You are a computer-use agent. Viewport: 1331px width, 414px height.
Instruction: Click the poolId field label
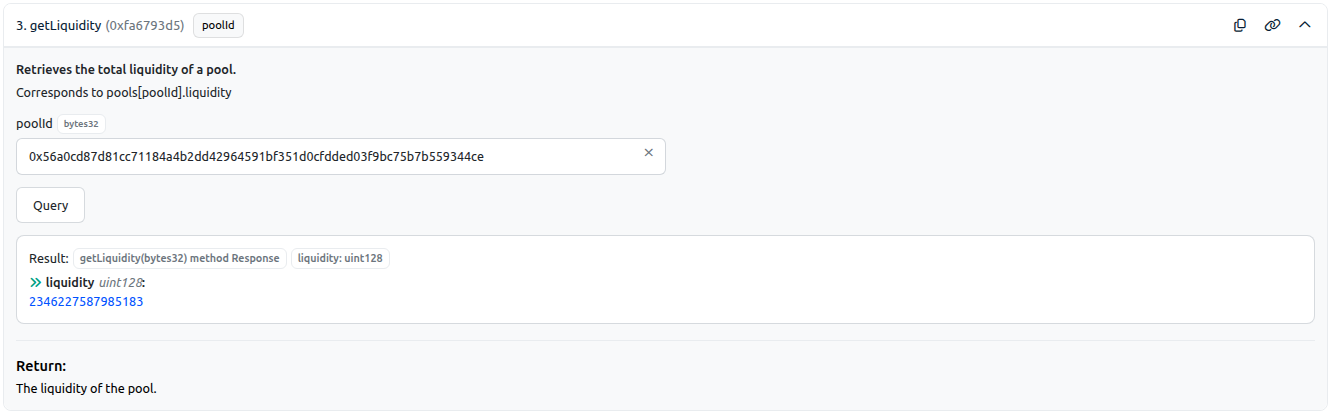point(34,124)
